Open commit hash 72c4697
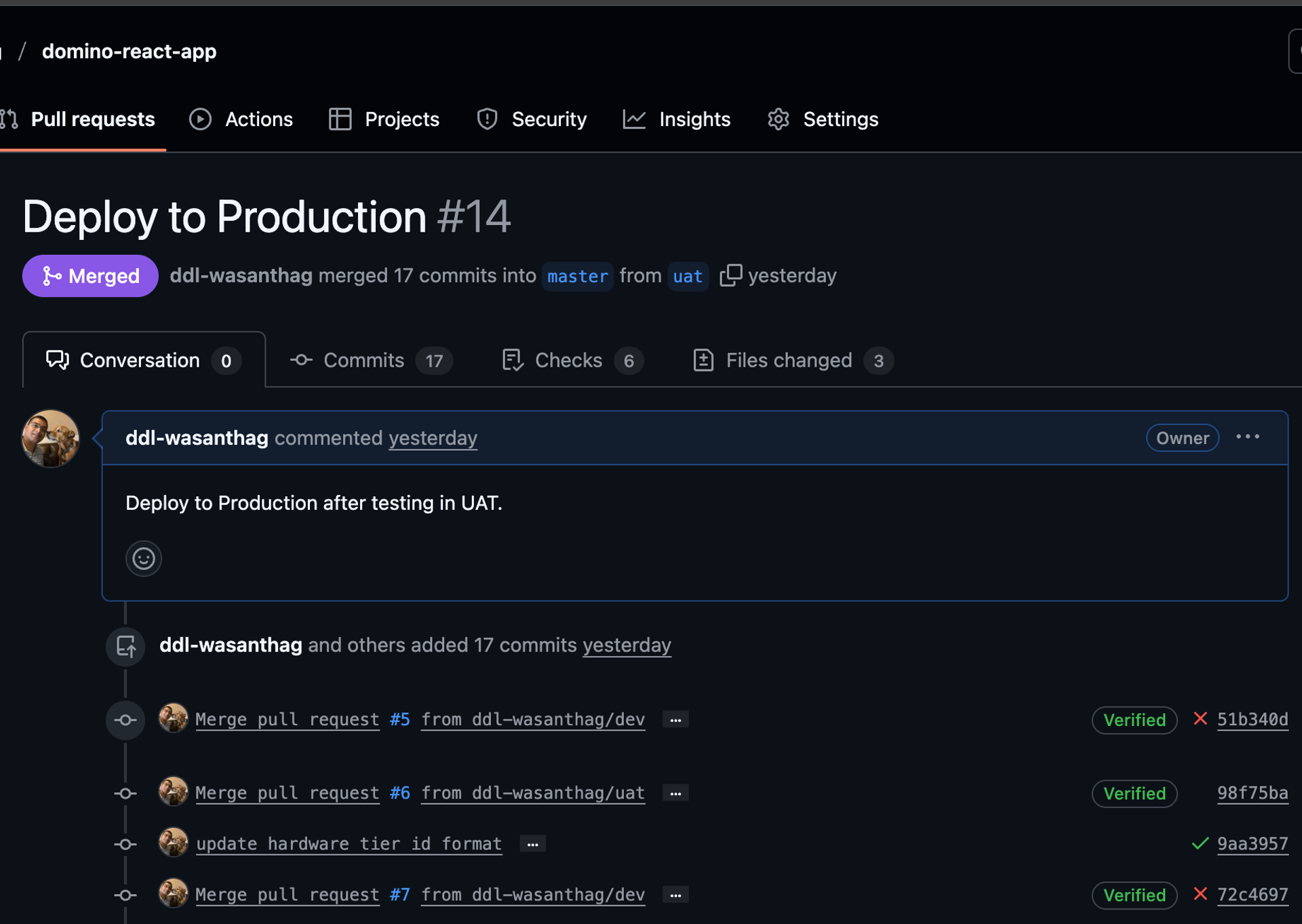The width and height of the screenshot is (1302, 924). click(1252, 894)
